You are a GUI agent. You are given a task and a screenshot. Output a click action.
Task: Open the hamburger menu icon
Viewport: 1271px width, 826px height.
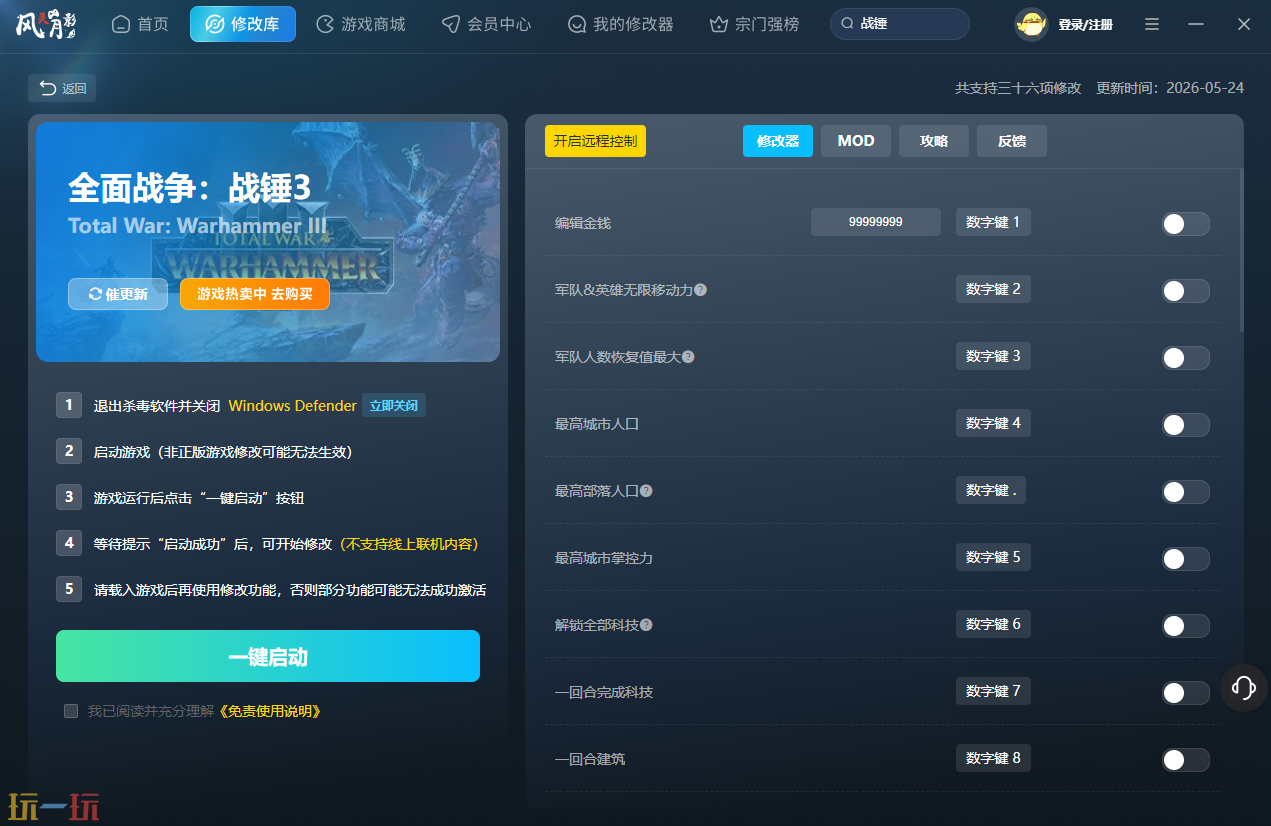point(1152,24)
